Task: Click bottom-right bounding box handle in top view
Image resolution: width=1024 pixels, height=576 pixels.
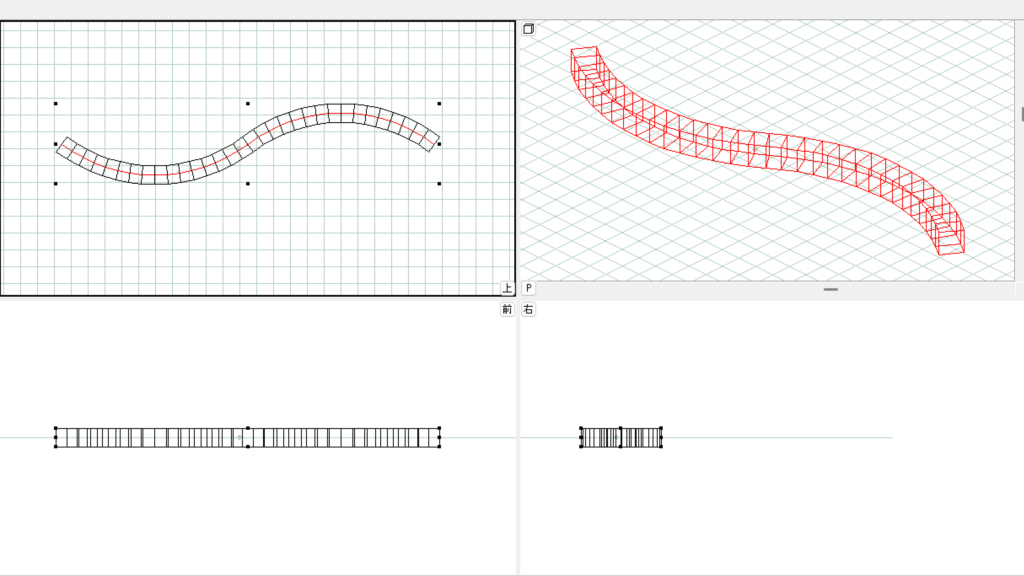Action: [439, 184]
